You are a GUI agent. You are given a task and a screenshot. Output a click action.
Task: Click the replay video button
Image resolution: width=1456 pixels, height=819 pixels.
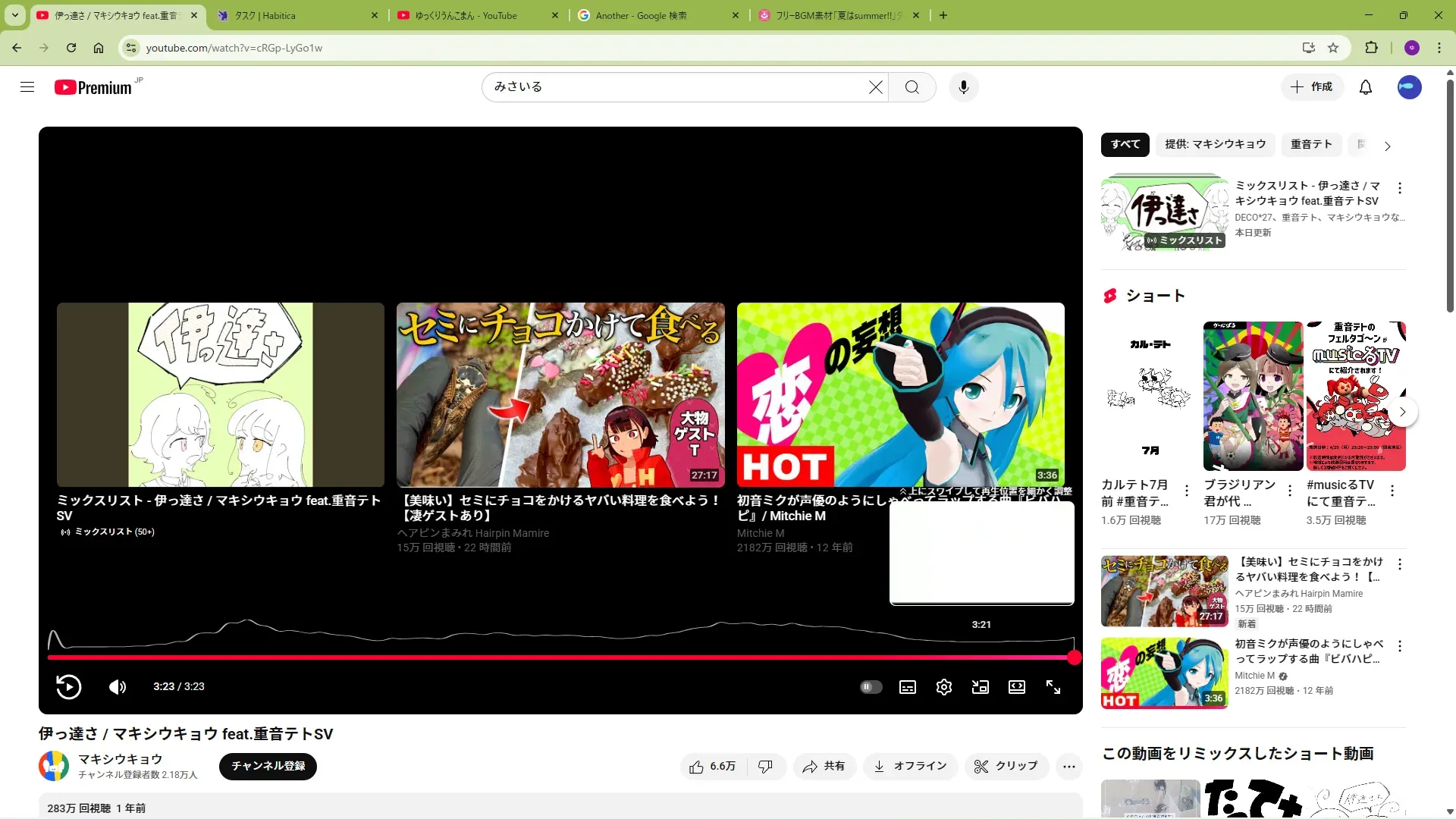point(68,687)
